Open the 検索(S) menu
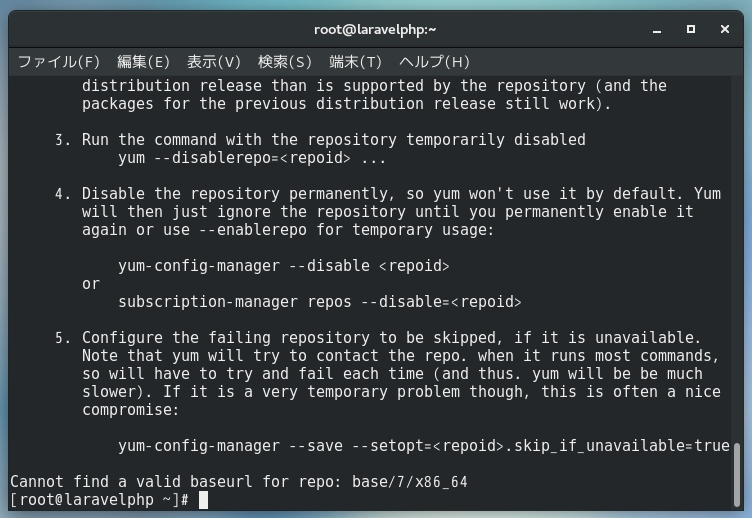Viewport: 752px width, 518px height. [x=284, y=62]
